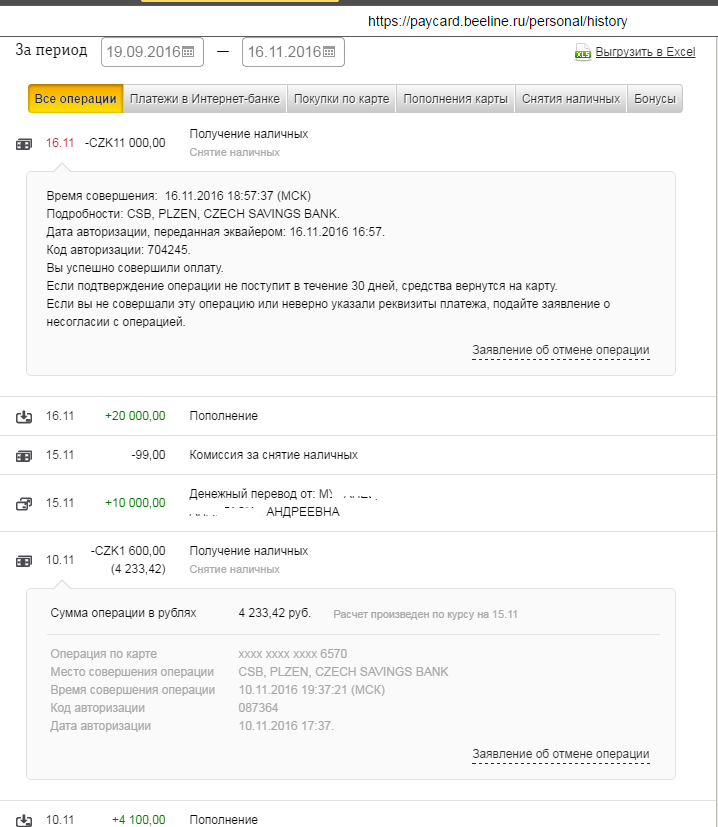Click top-up icon next to +20 000,00 entry
This screenshot has height=827, width=718.
coord(24,417)
